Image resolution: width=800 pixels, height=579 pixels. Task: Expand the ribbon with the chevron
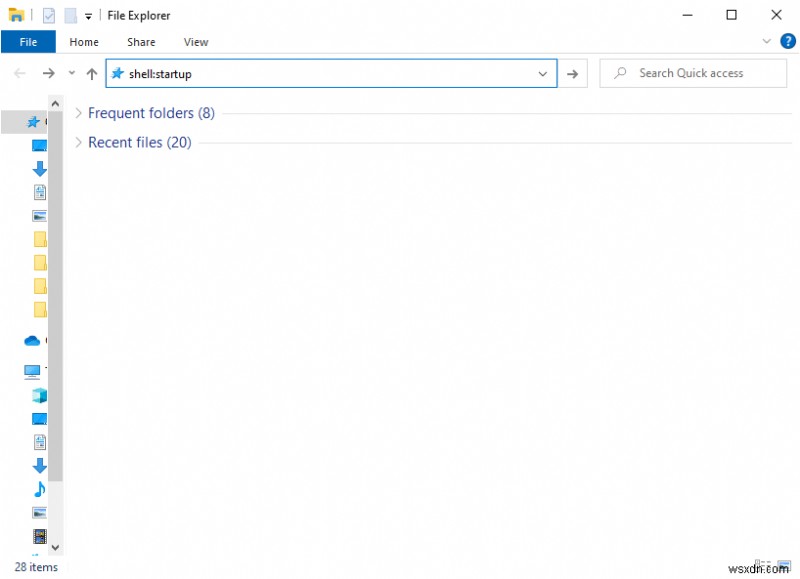coord(766,41)
